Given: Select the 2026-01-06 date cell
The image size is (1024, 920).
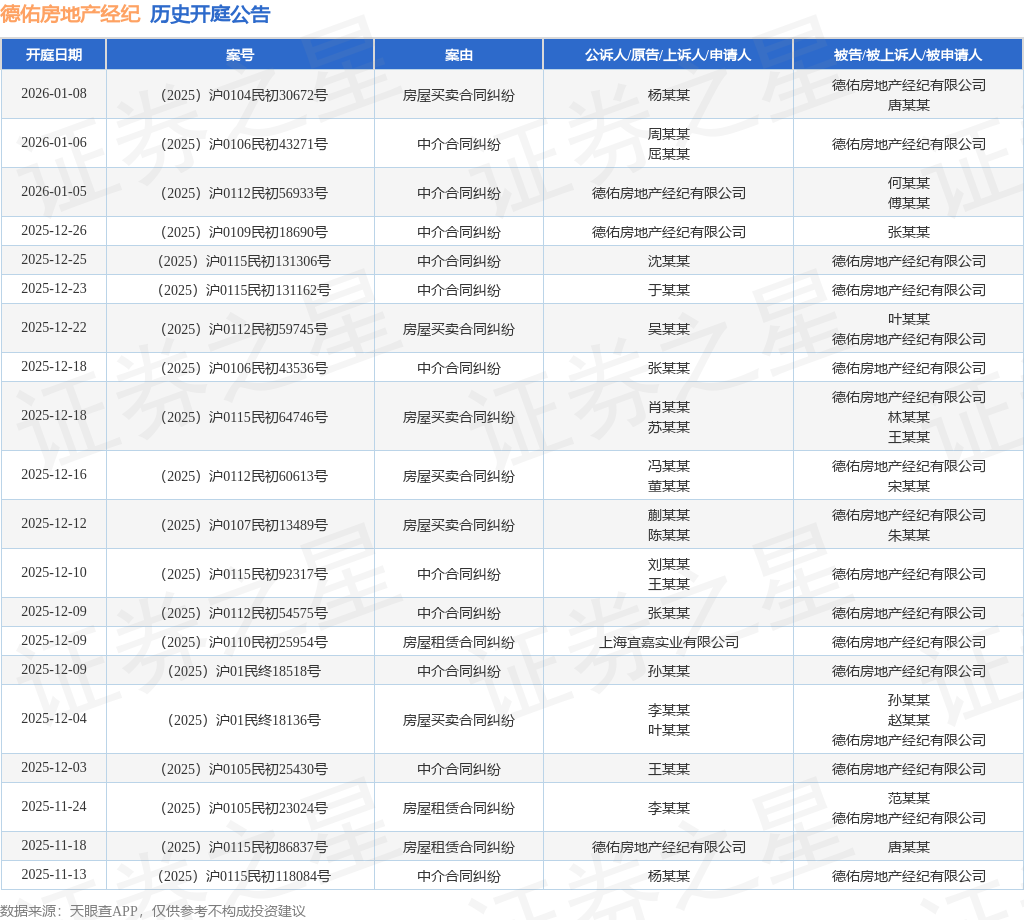Looking at the screenshot, I should [x=54, y=143].
